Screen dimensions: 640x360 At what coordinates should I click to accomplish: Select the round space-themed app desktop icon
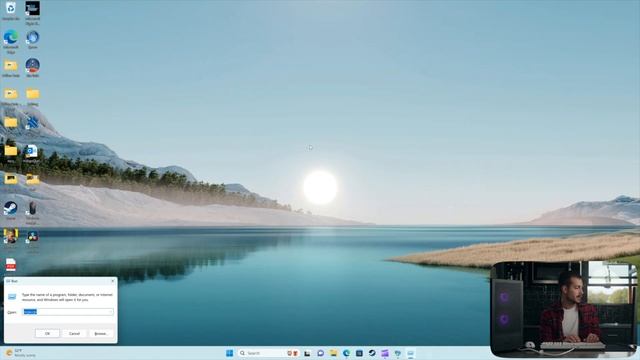[x=32, y=66]
